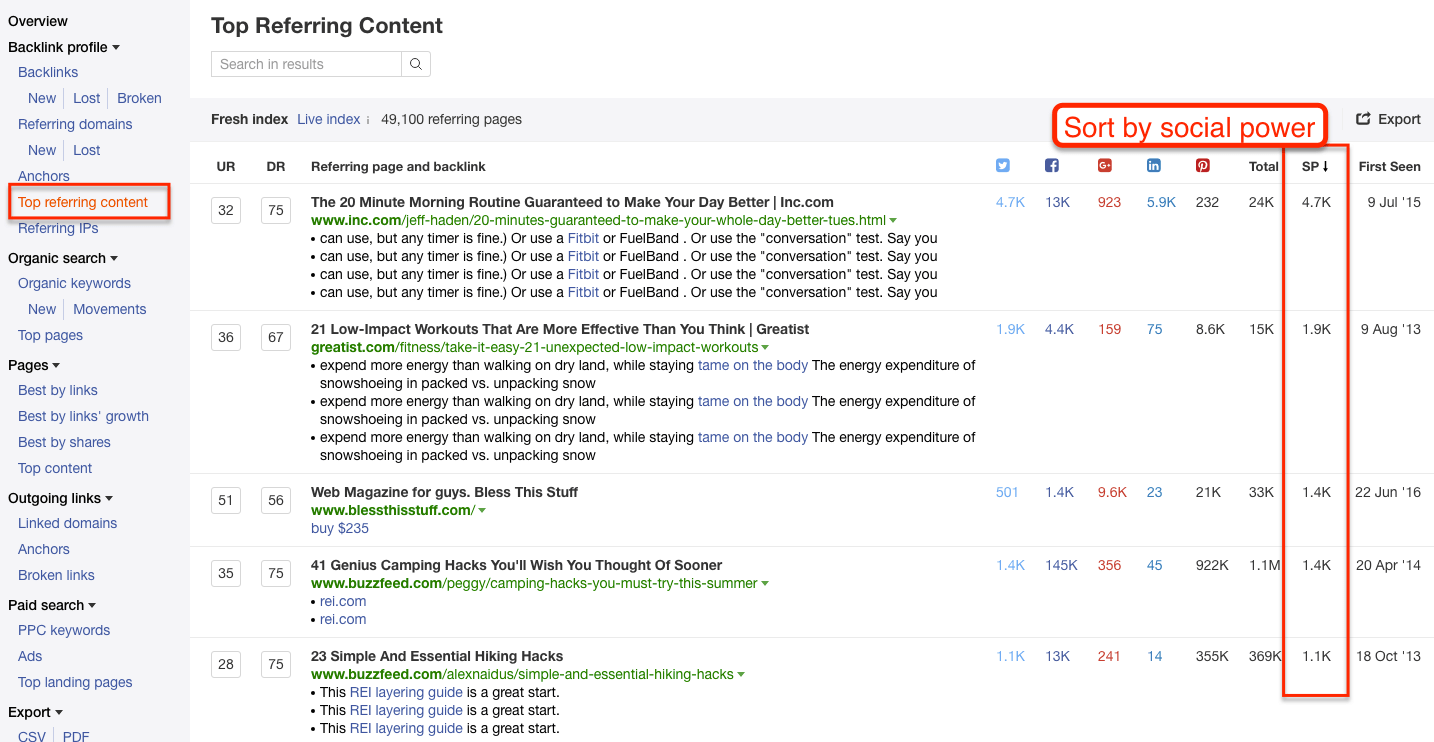Viewport: 1434px width, 742px height.
Task: Sort by the Google Plus column icon
Action: click(1105, 166)
